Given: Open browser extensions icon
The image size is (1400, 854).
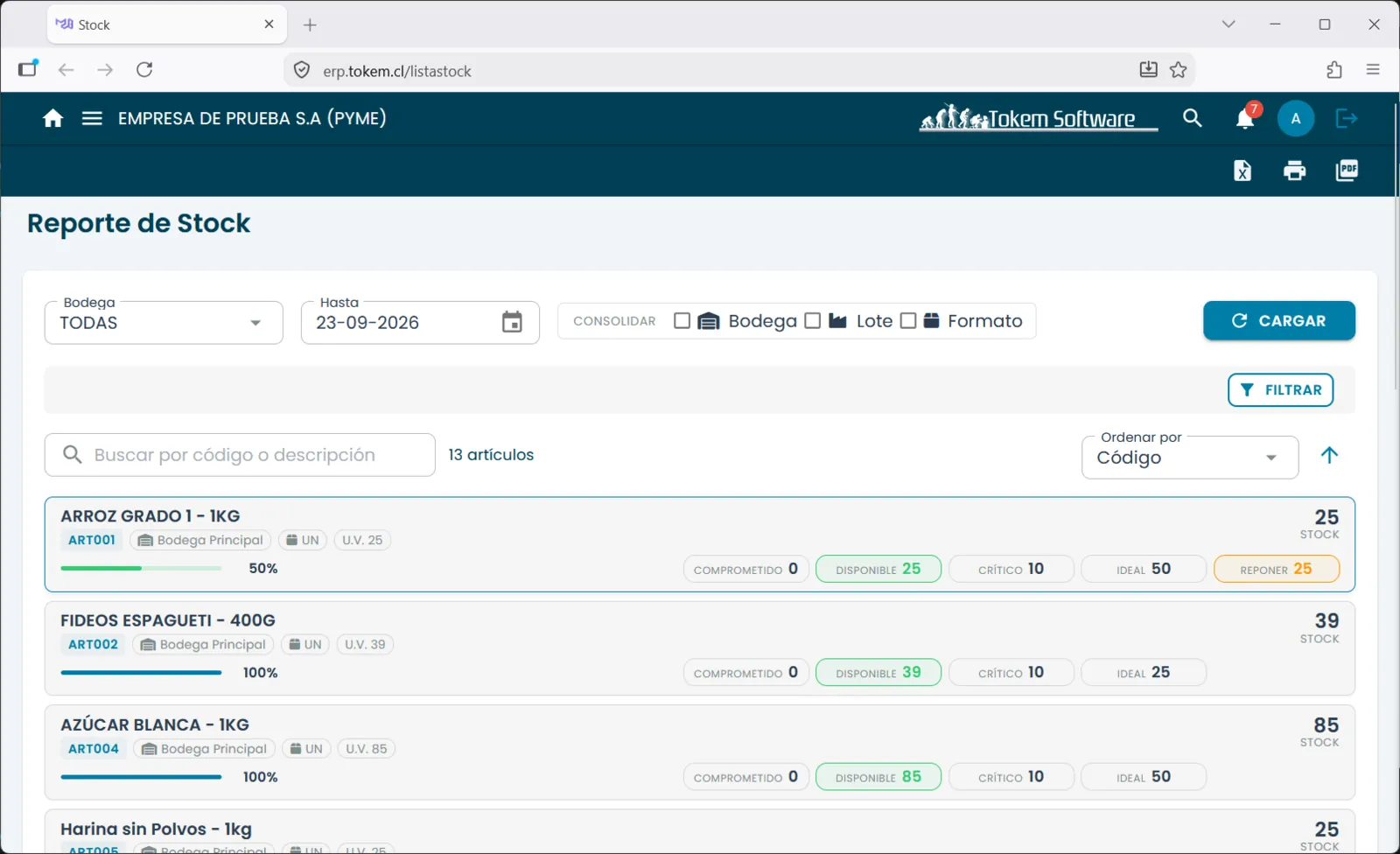Looking at the screenshot, I should (1334, 70).
